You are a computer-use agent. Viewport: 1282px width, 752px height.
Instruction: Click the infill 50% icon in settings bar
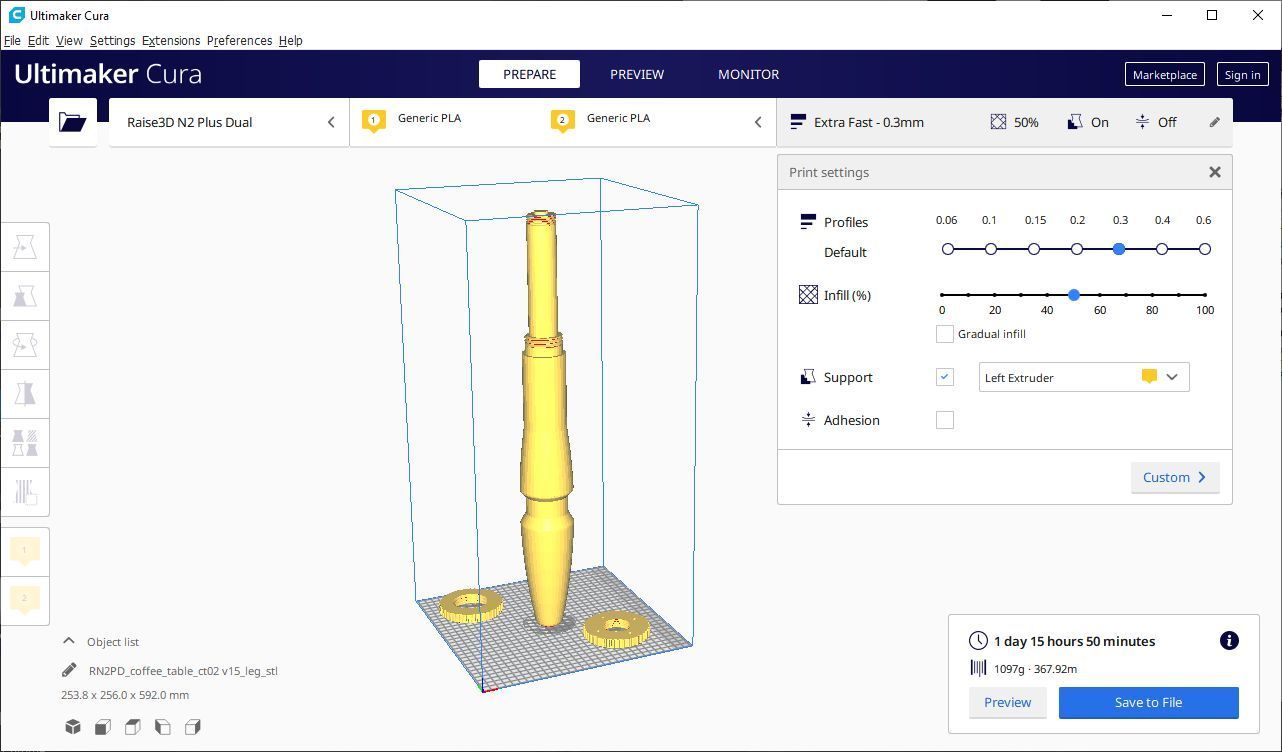tap(998, 122)
